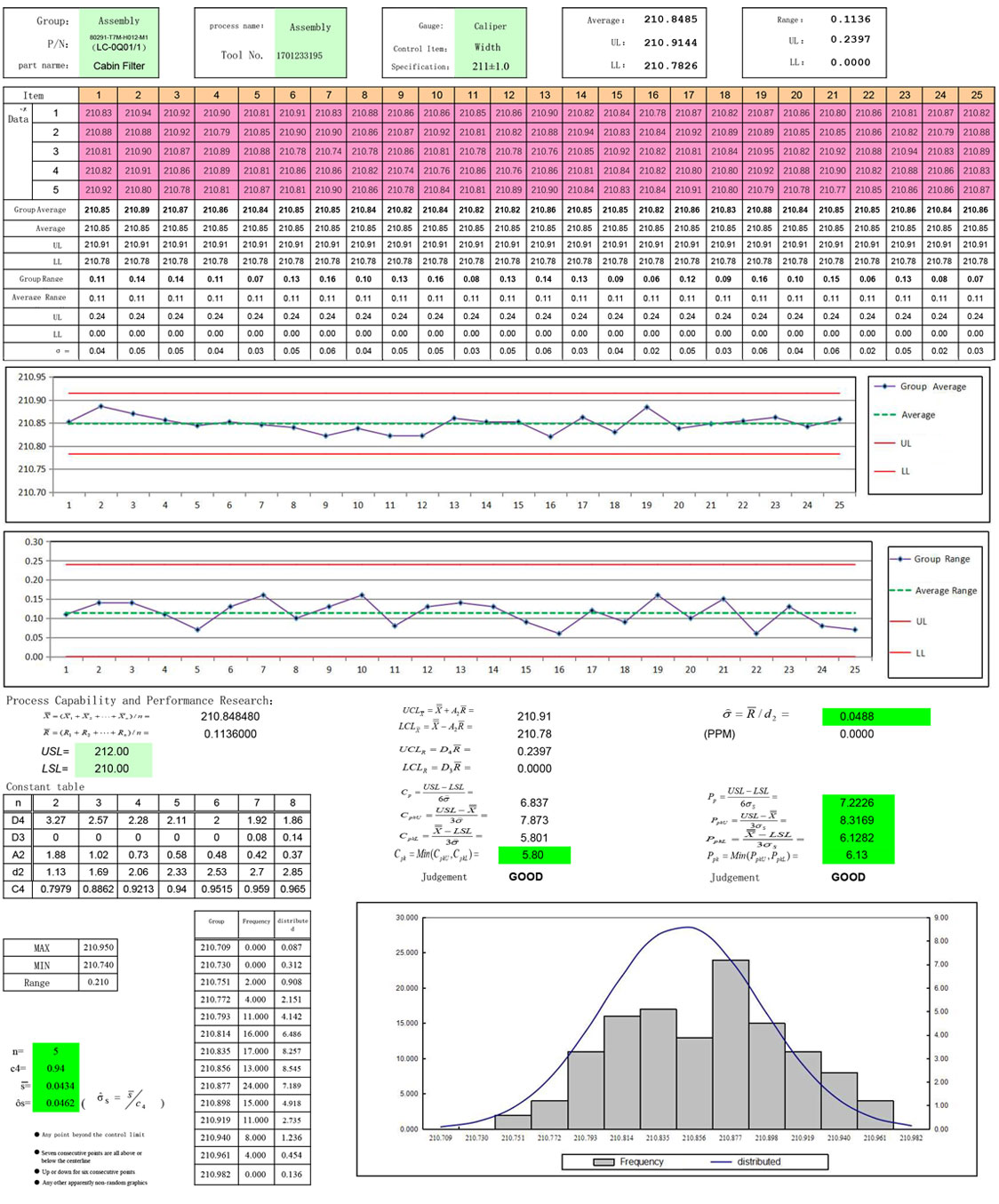This screenshot has width=999, height=1204.
Task: Select "Group Average" legend entry in top chart
Action: (x=920, y=387)
